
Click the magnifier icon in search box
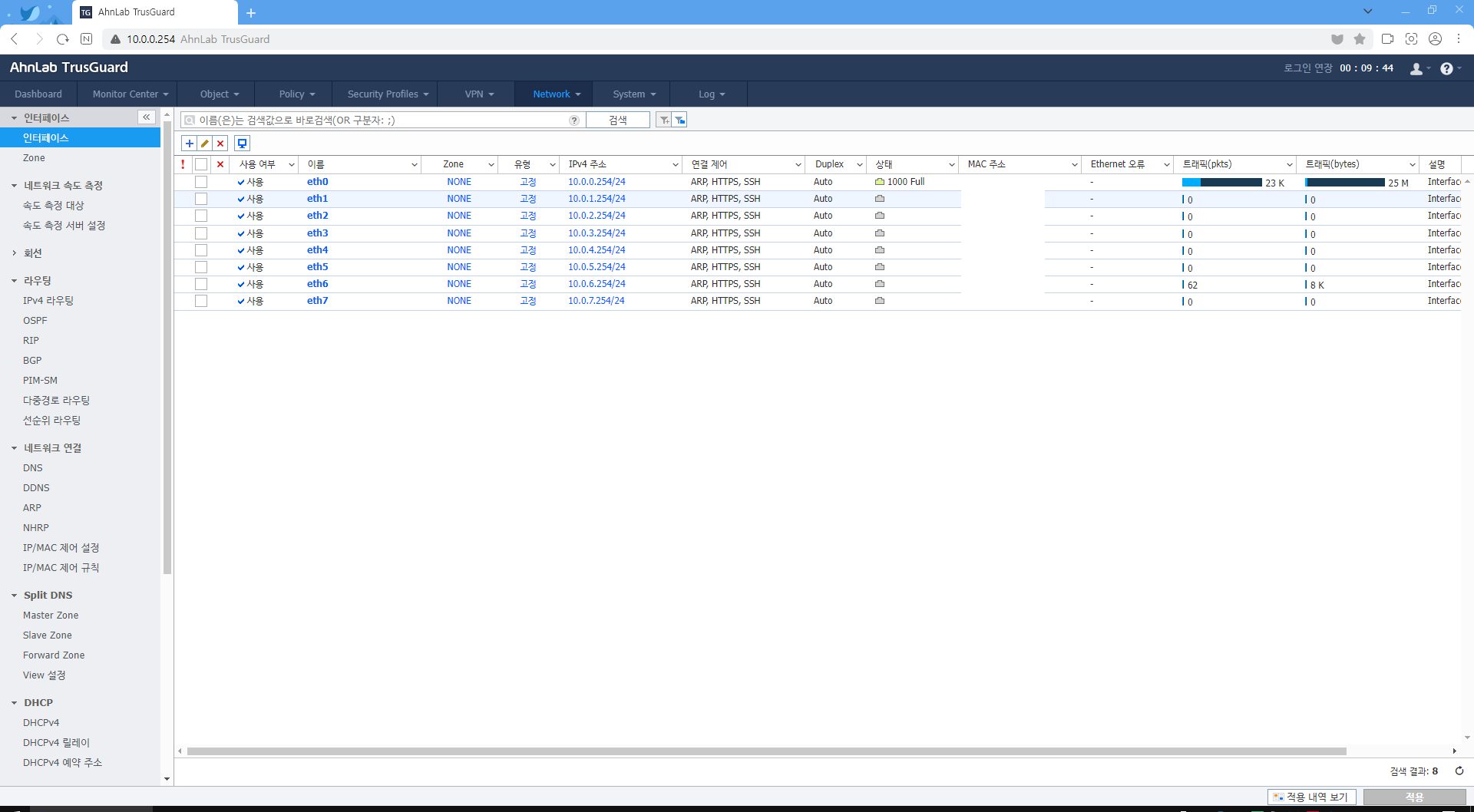pos(190,120)
